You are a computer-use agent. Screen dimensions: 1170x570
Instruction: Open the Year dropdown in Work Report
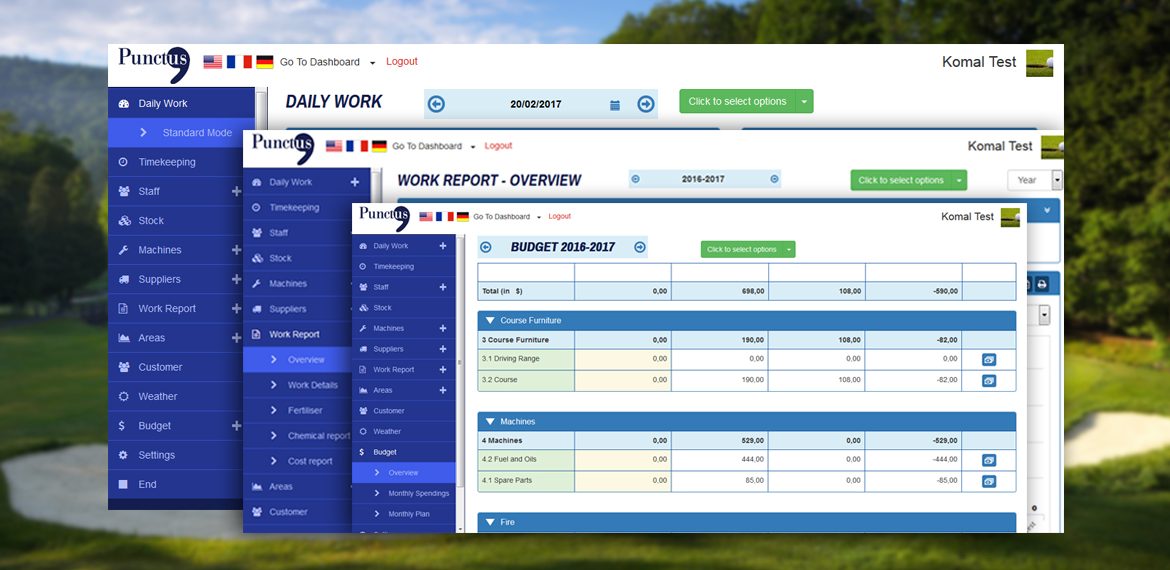pyautogui.click(x=1035, y=180)
